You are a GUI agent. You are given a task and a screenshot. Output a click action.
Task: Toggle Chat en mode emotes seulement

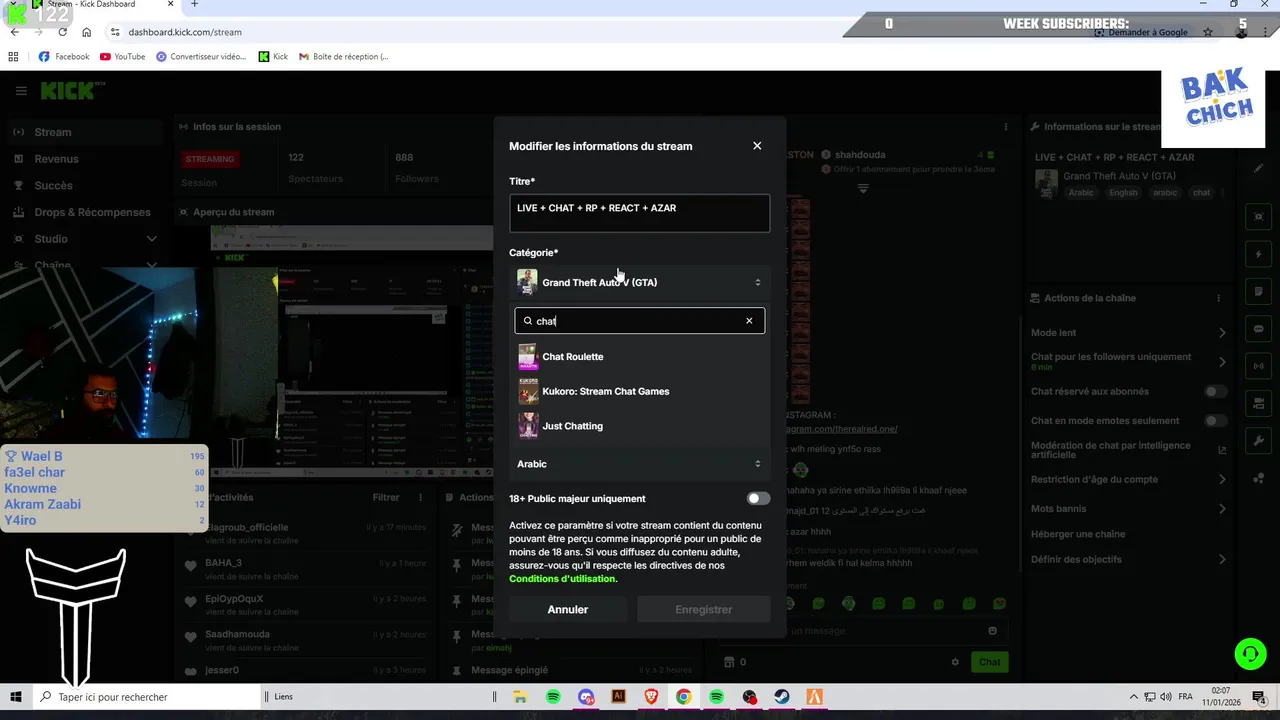point(1215,421)
